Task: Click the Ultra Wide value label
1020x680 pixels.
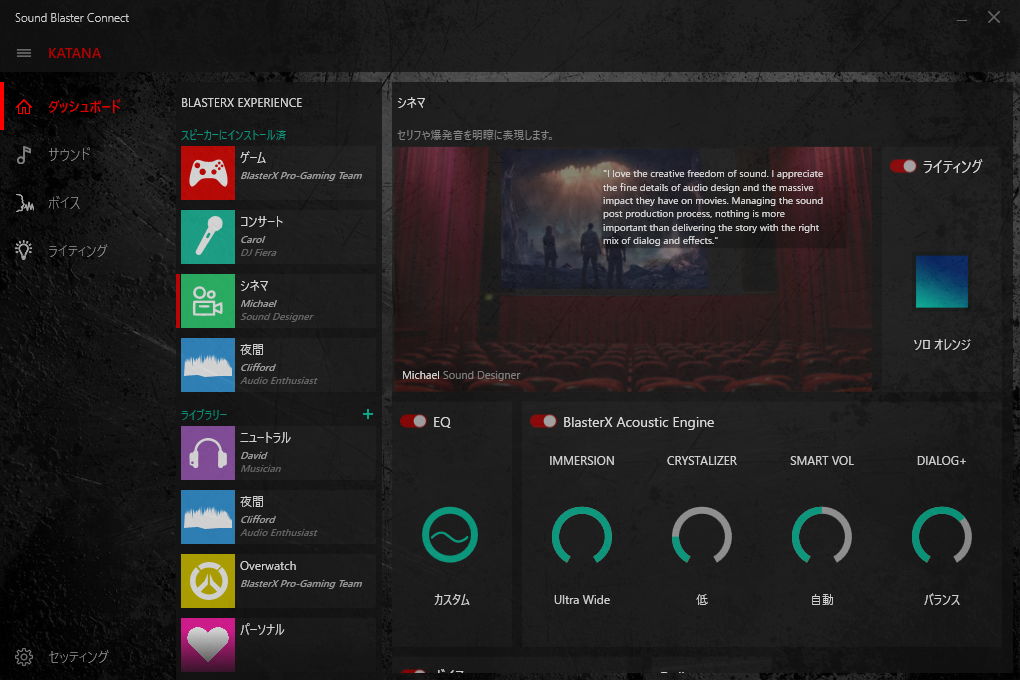Action: 582,600
